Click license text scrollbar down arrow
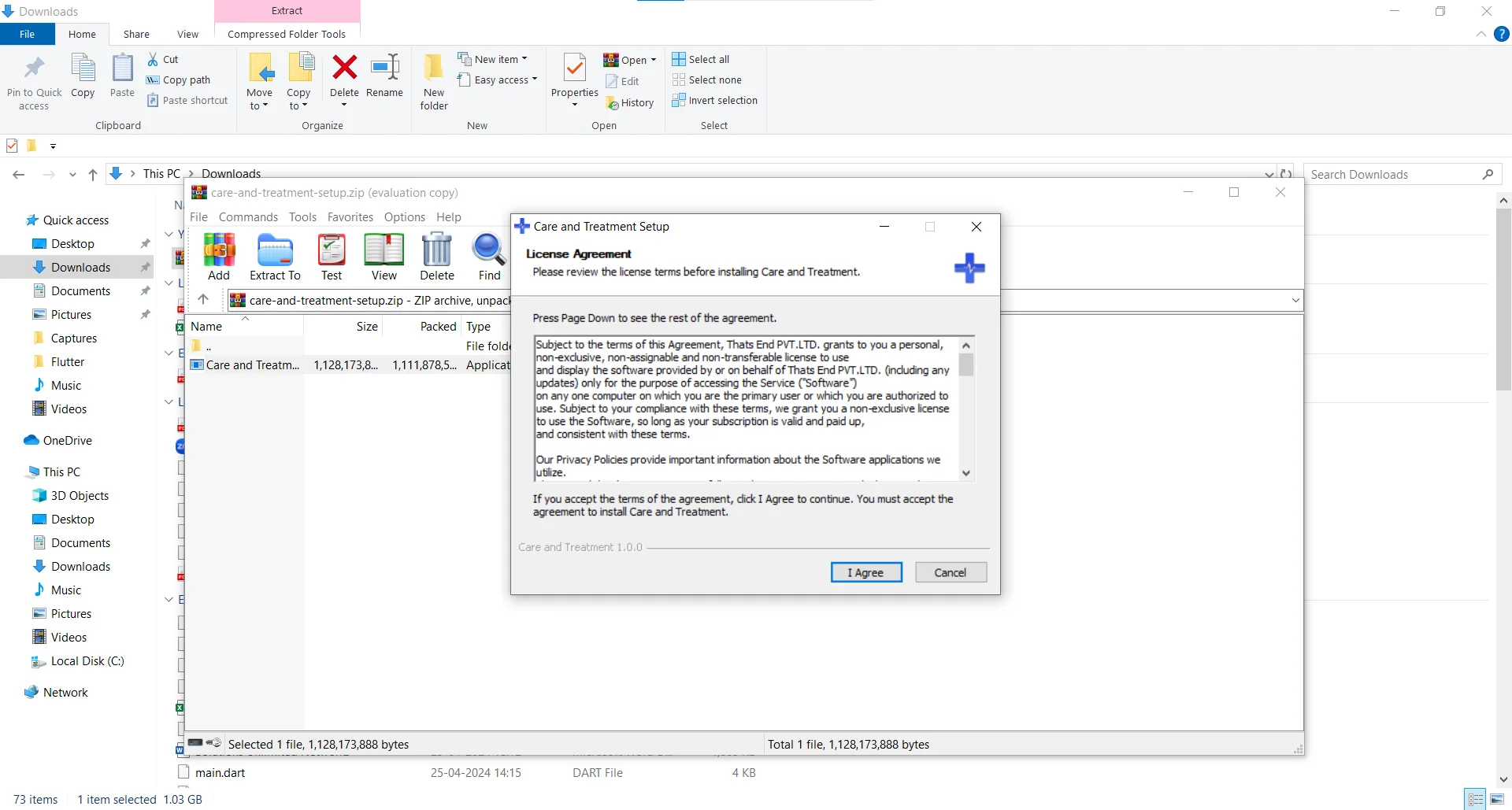This screenshot has width=1512, height=810. (966, 473)
